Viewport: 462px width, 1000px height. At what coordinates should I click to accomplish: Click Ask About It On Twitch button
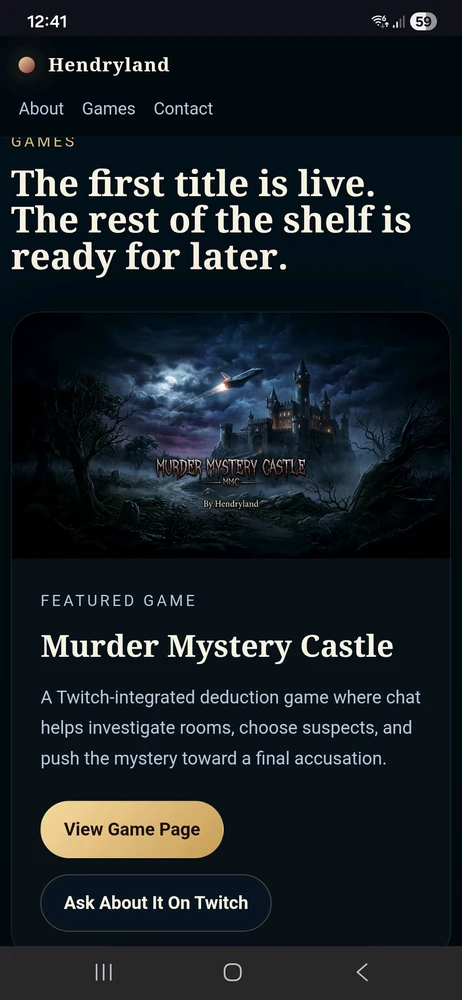pos(156,902)
